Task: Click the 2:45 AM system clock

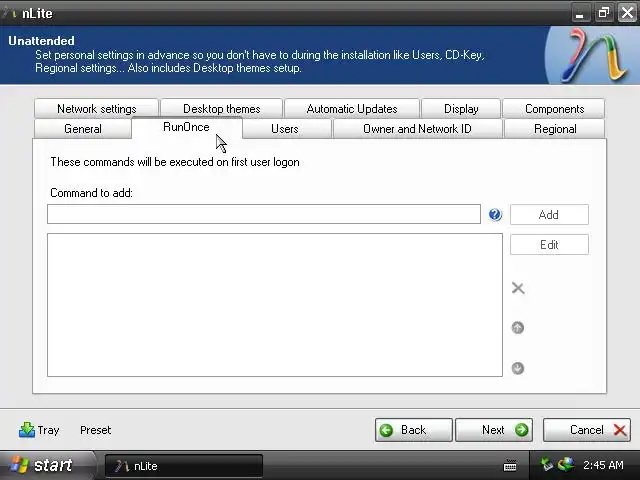Action: [x=603, y=465]
